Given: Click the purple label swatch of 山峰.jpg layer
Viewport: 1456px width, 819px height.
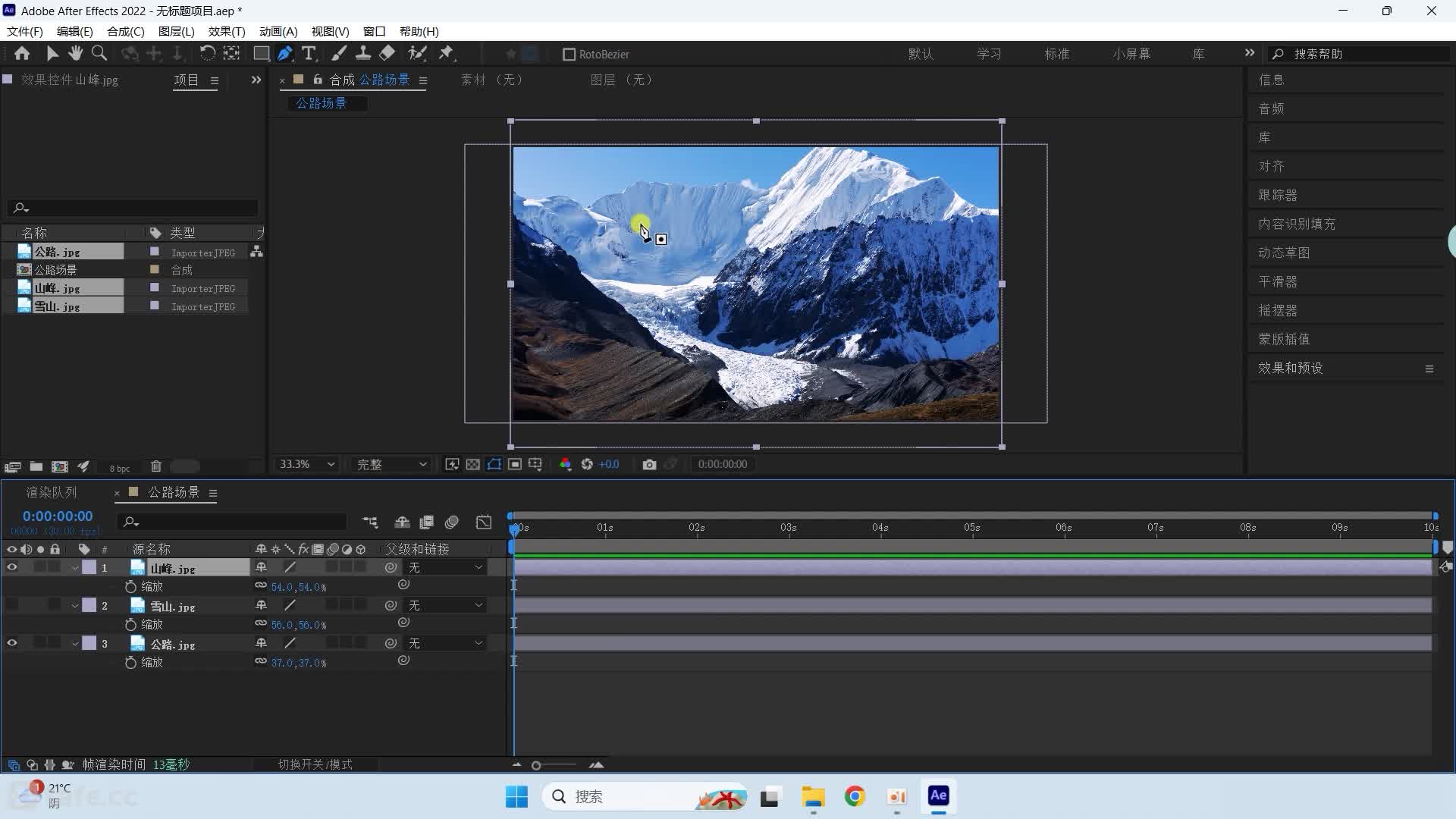Looking at the screenshot, I should pyautogui.click(x=89, y=567).
